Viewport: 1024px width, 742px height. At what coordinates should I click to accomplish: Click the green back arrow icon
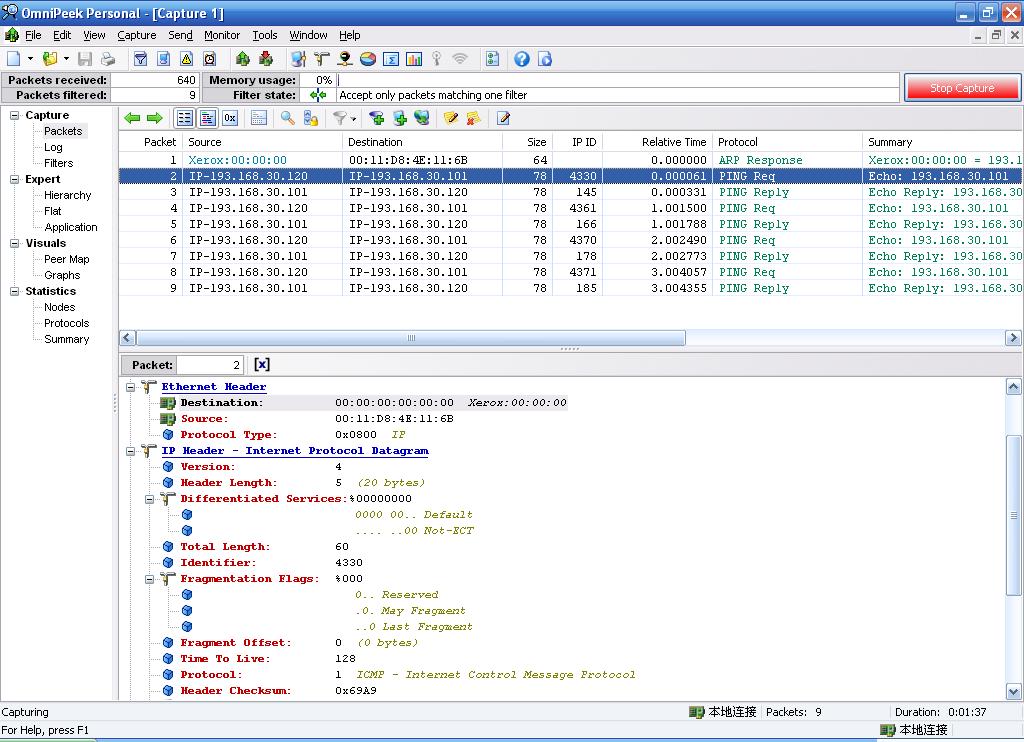[132, 118]
